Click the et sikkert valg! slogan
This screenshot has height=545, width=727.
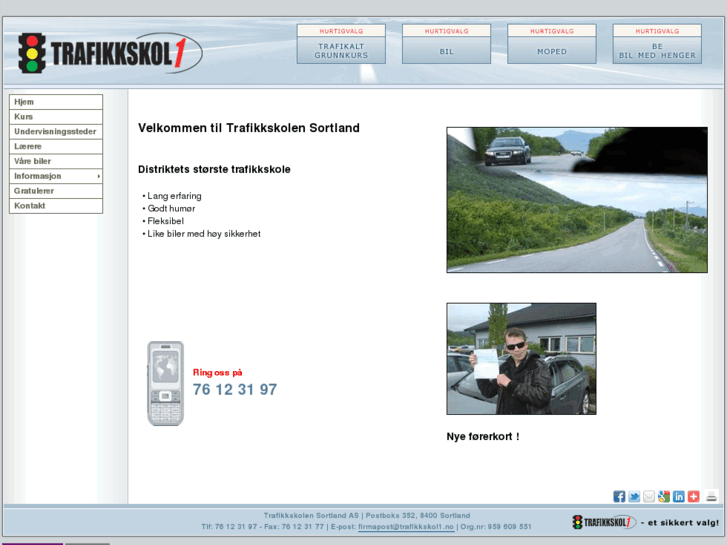(x=679, y=523)
